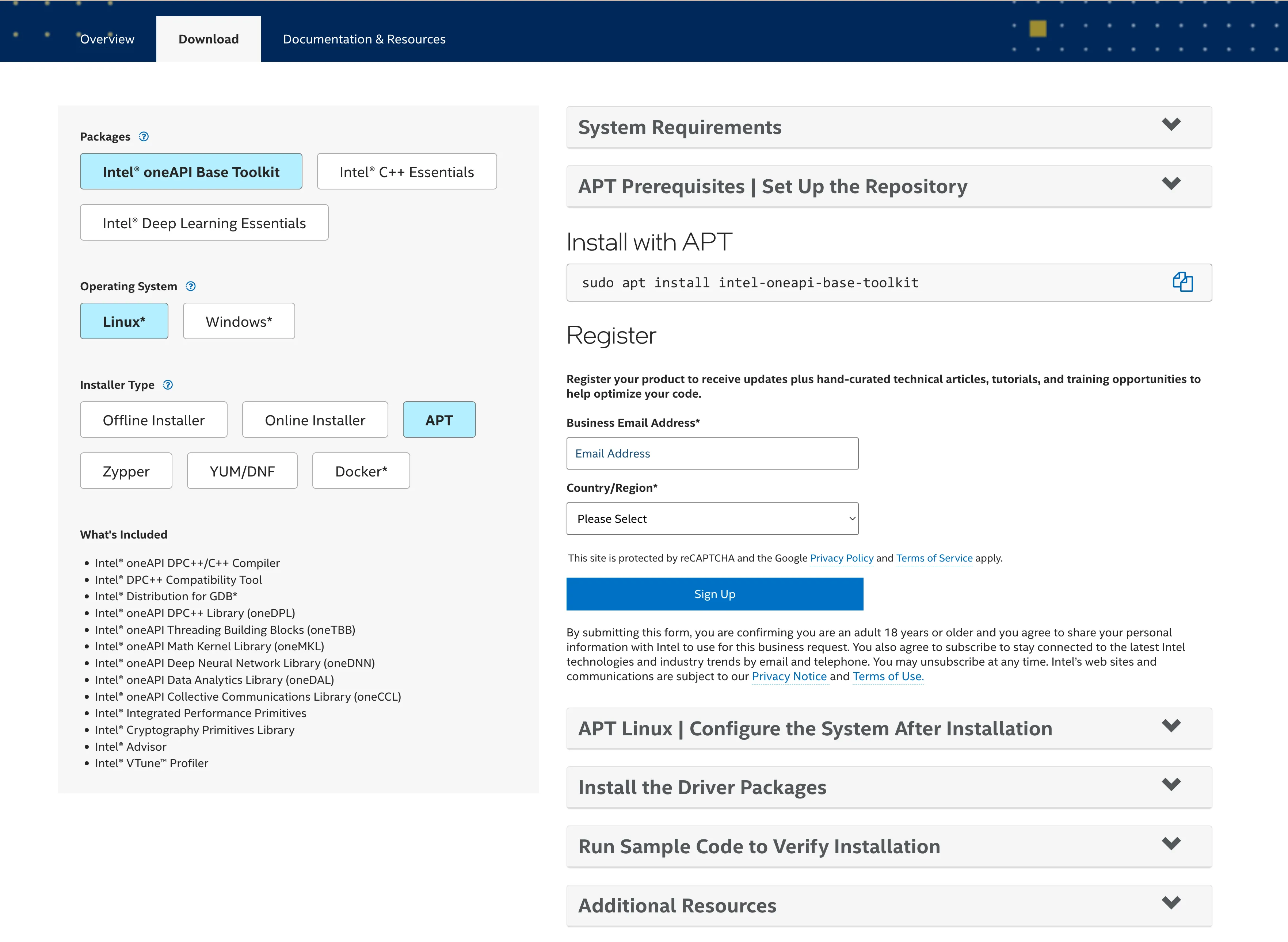
Task: Click the Packages help question icon
Action: tap(144, 136)
